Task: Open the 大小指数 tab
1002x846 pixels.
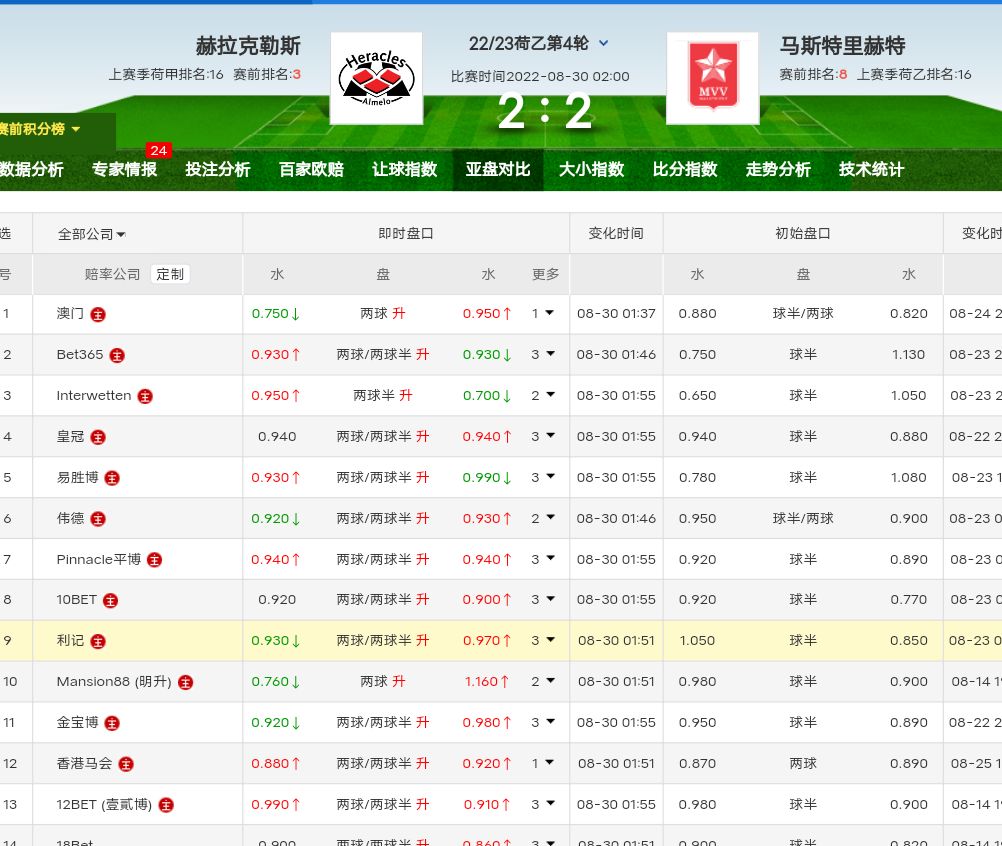Action: tap(591, 170)
